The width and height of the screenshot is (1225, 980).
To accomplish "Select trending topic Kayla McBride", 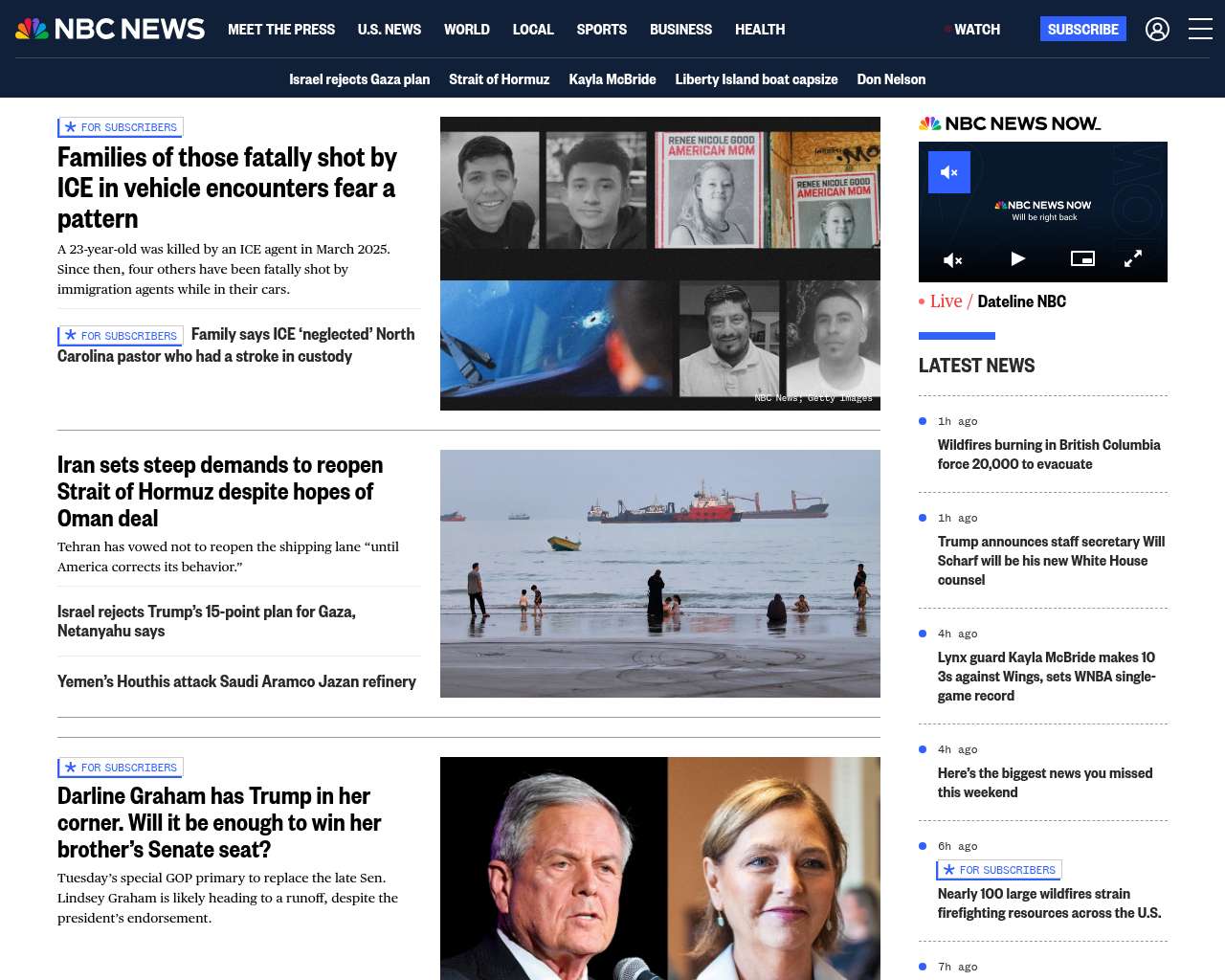I will point(612,79).
